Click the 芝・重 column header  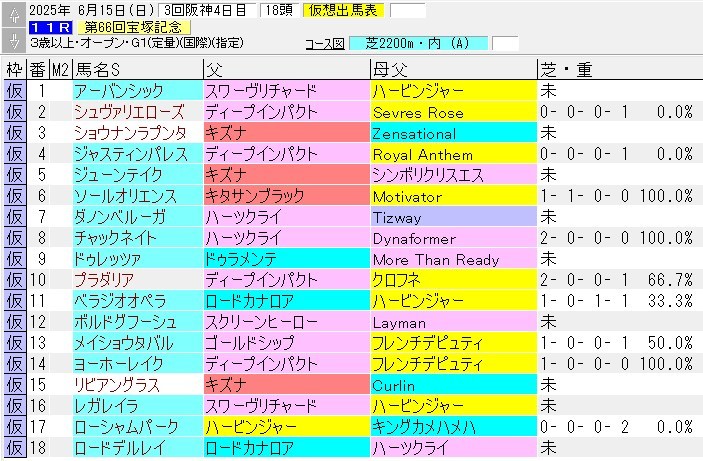point(620,70)
